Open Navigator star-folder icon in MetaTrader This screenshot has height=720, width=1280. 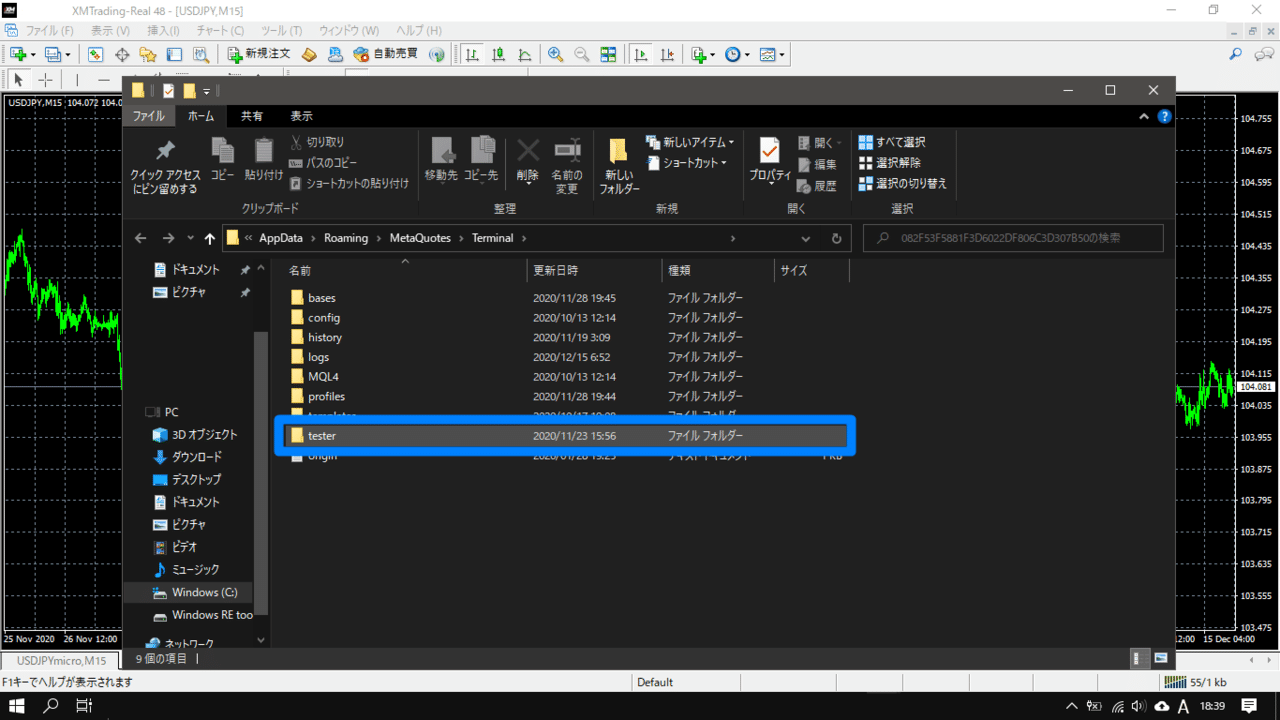(x=148, y=54)
